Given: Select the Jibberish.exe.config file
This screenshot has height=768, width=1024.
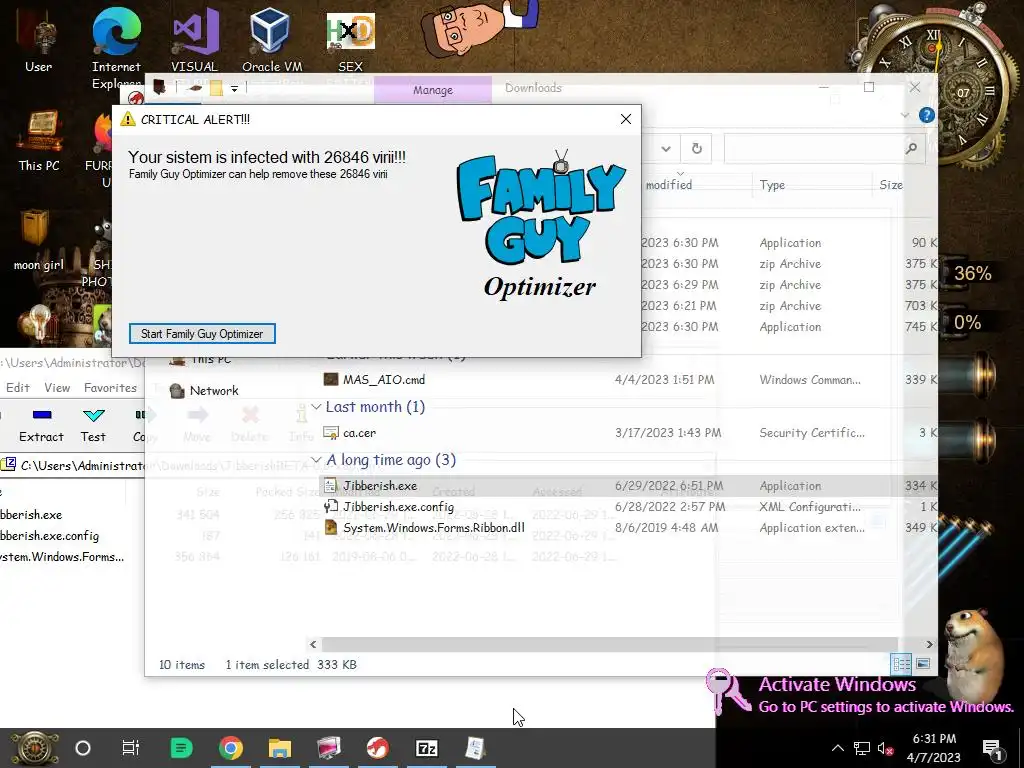Looking at the screenshot, I should click(x=398, y=506).
